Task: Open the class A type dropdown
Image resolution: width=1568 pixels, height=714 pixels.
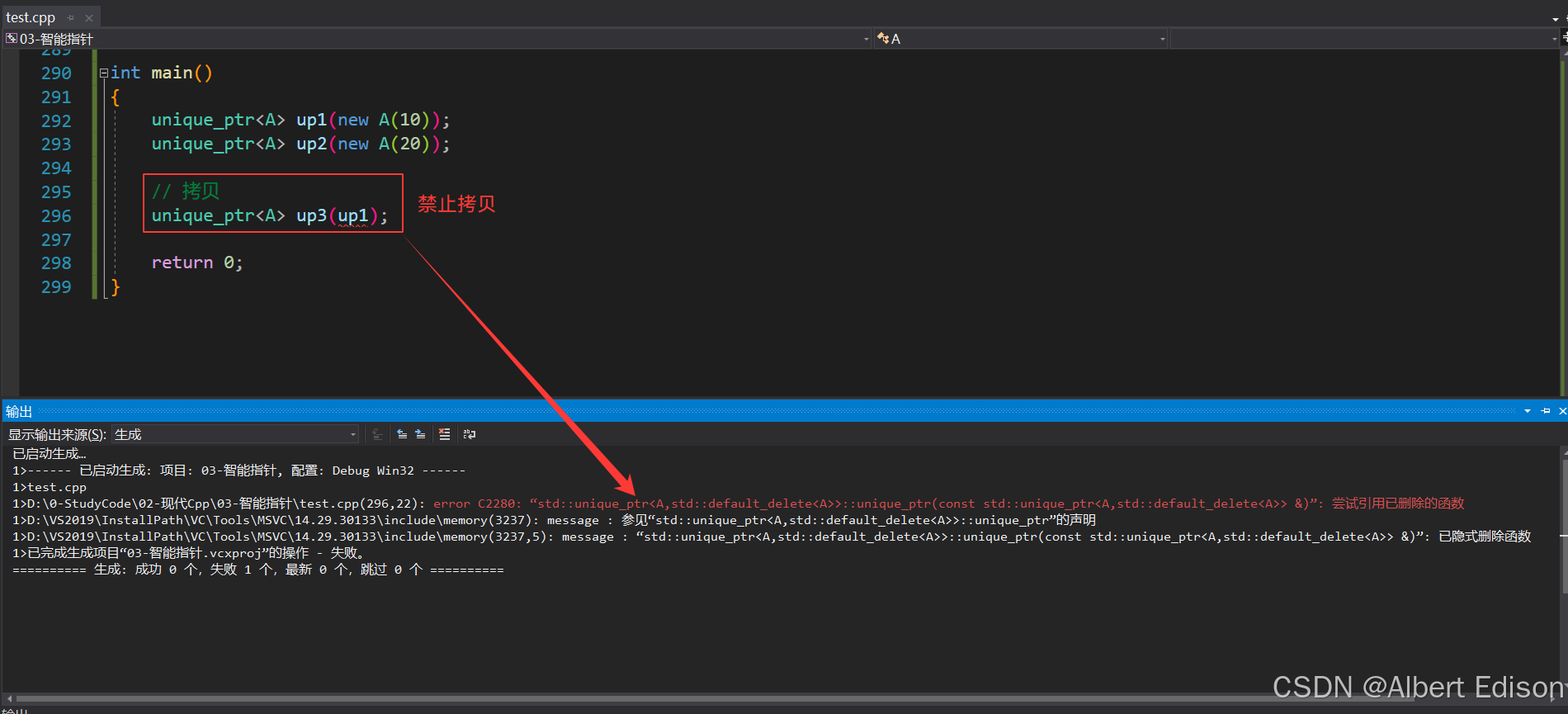Action: [1021, 39]
